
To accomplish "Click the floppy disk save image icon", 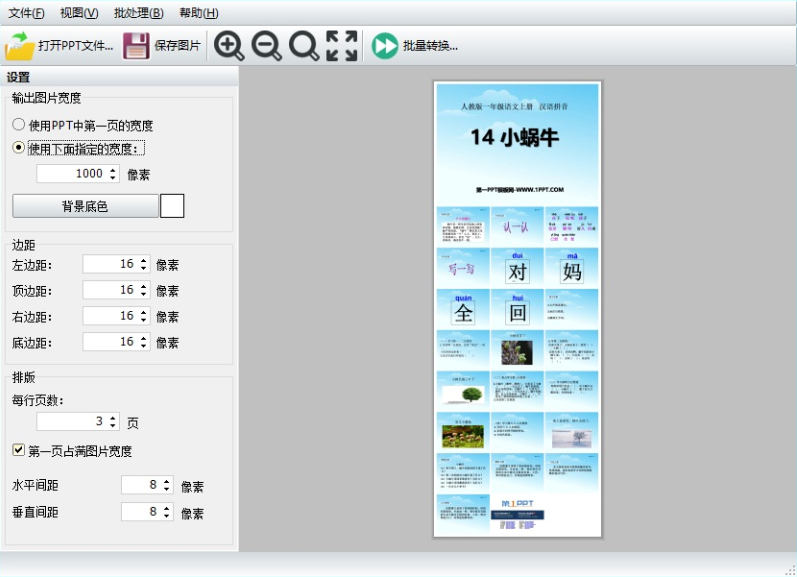I will pyautogui.click(x=136, y=46).
